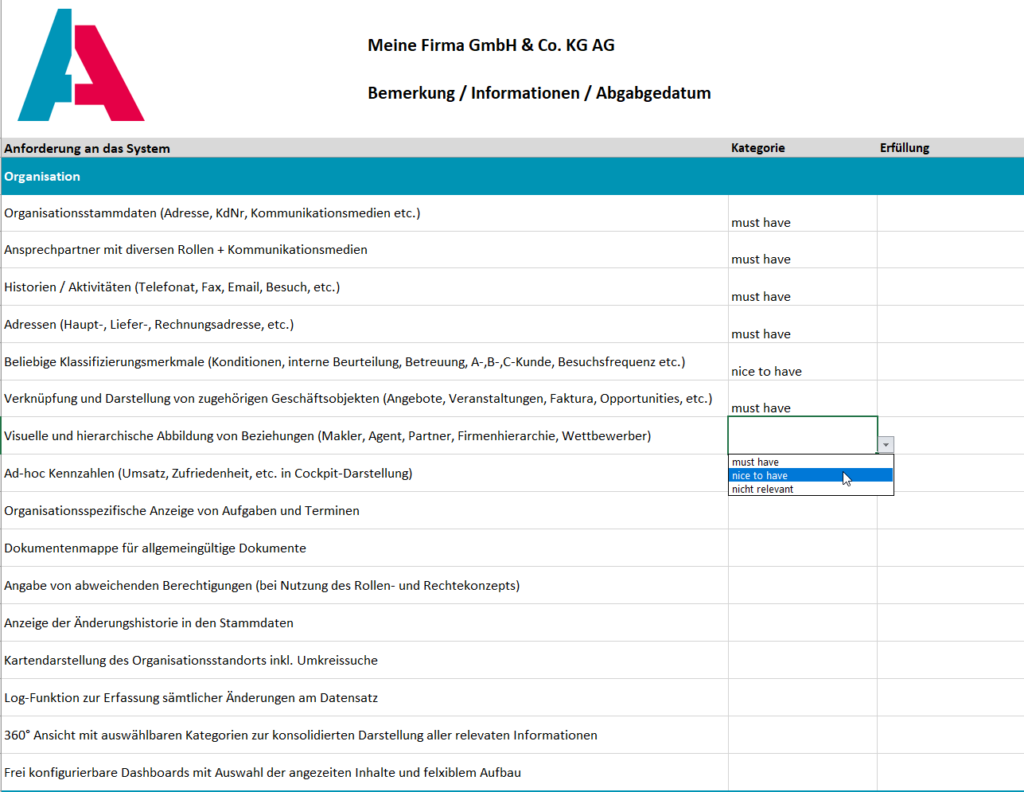
Task: Select Erfüllung cell for 360° Ansicht row
Action: point(950,735)
